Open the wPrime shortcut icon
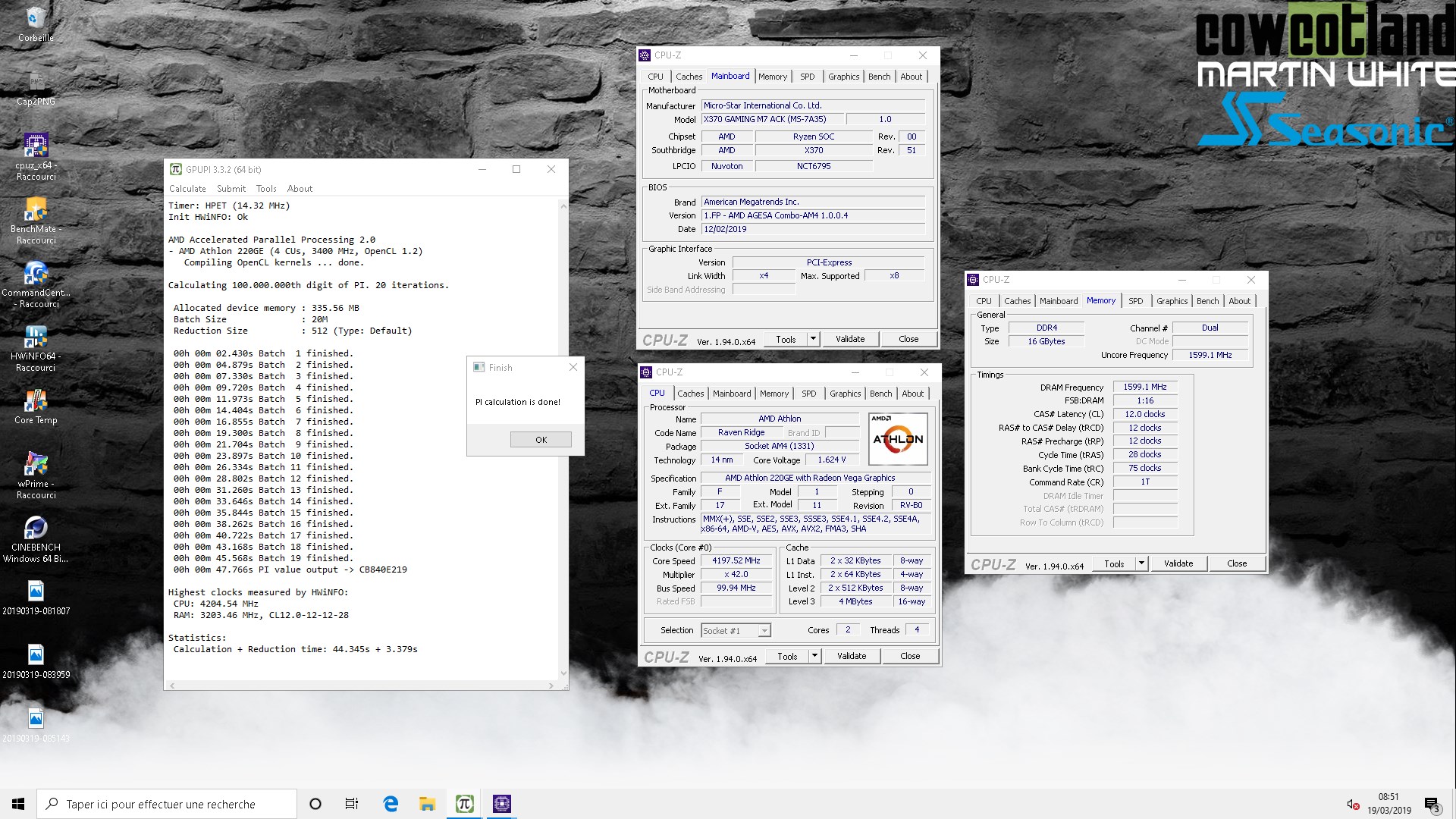 [x=36, y=475]
